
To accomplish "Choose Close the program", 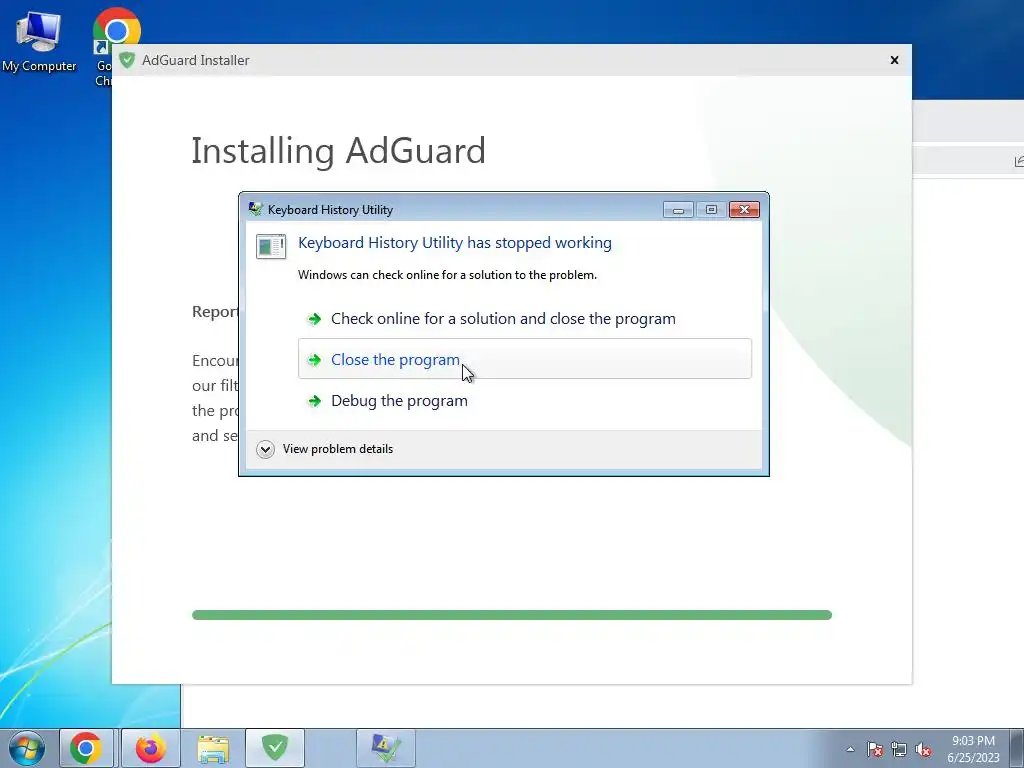I will 524,359.
